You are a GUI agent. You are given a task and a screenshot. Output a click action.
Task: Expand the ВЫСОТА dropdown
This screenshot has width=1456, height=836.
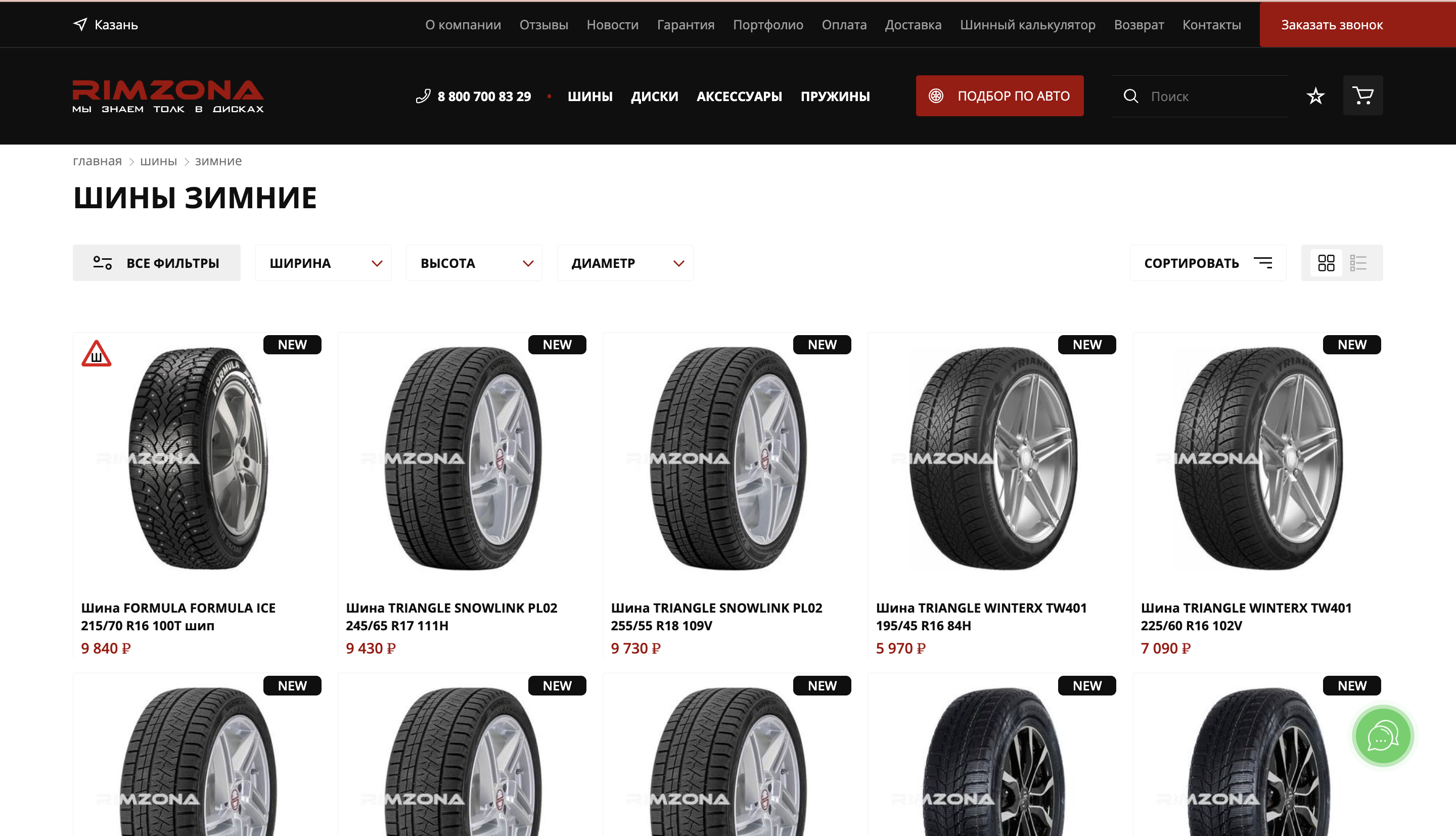pos(474,263)
